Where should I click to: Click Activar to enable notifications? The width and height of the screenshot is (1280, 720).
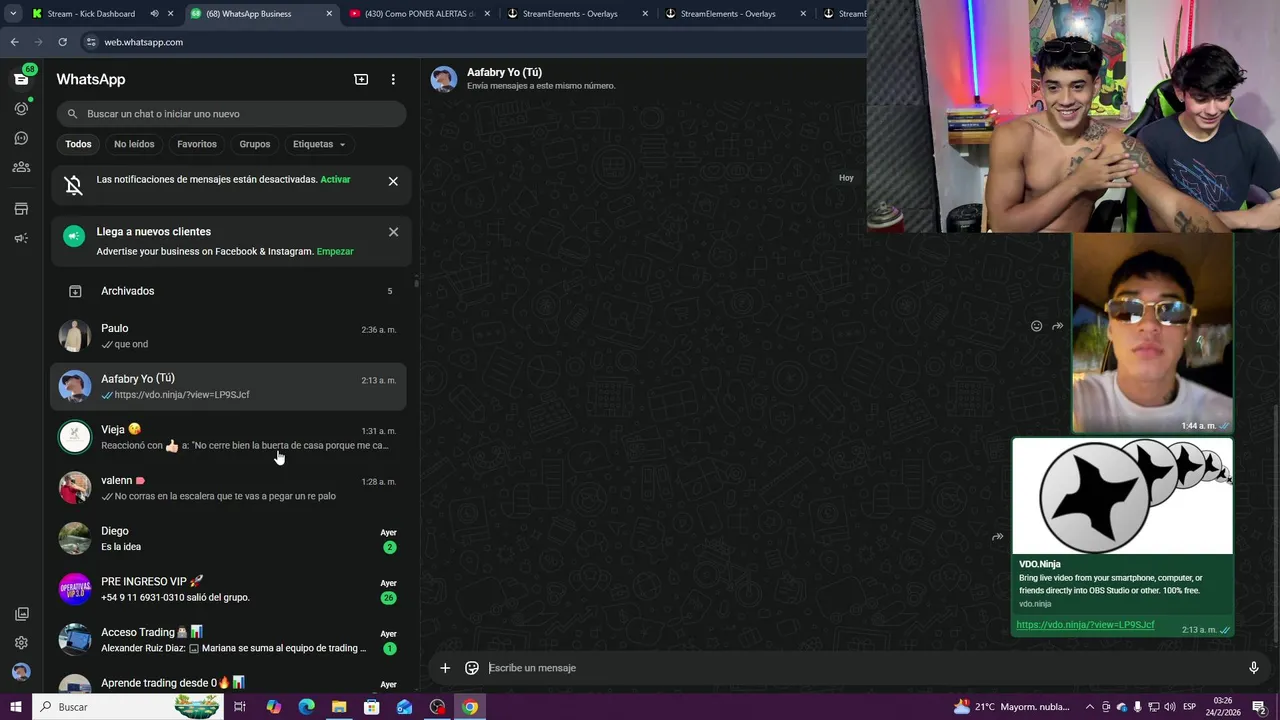(335, 179)
